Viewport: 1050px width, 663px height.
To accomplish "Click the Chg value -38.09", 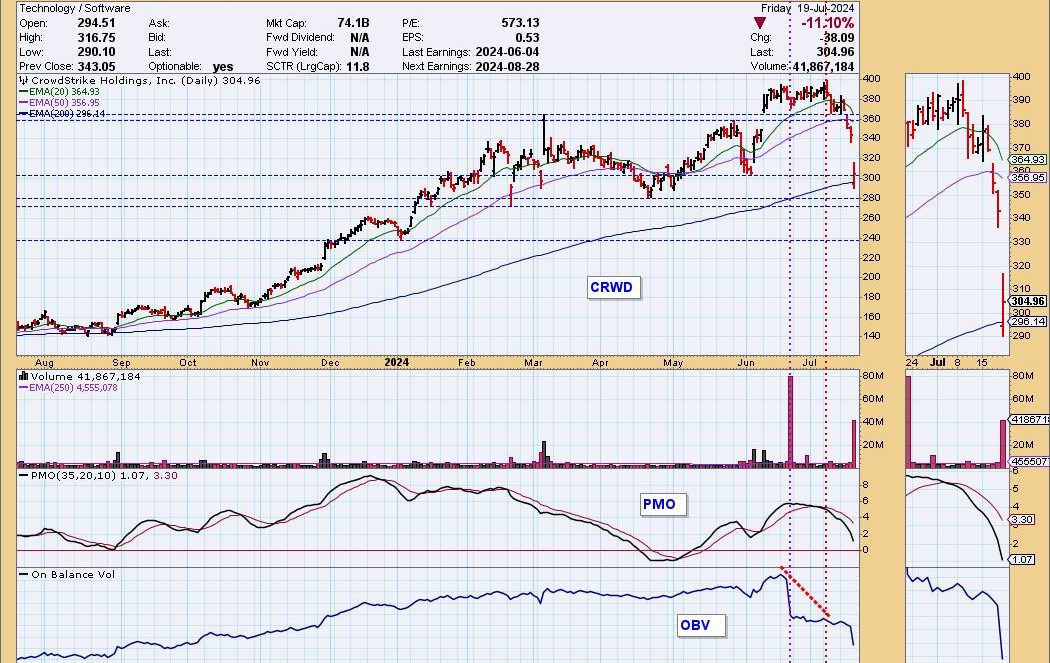I will 836,38.
